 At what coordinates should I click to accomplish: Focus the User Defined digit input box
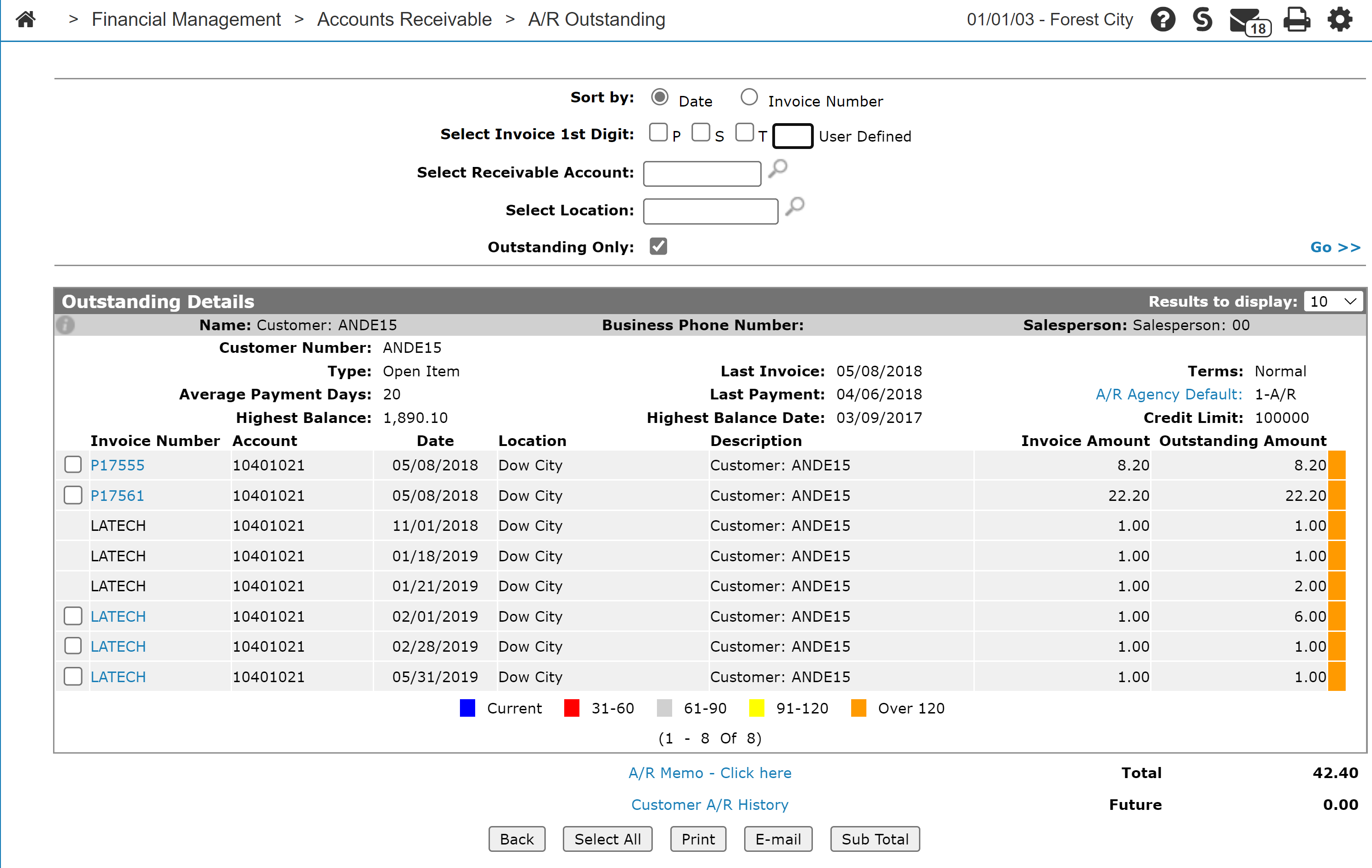tap(793, 136)
